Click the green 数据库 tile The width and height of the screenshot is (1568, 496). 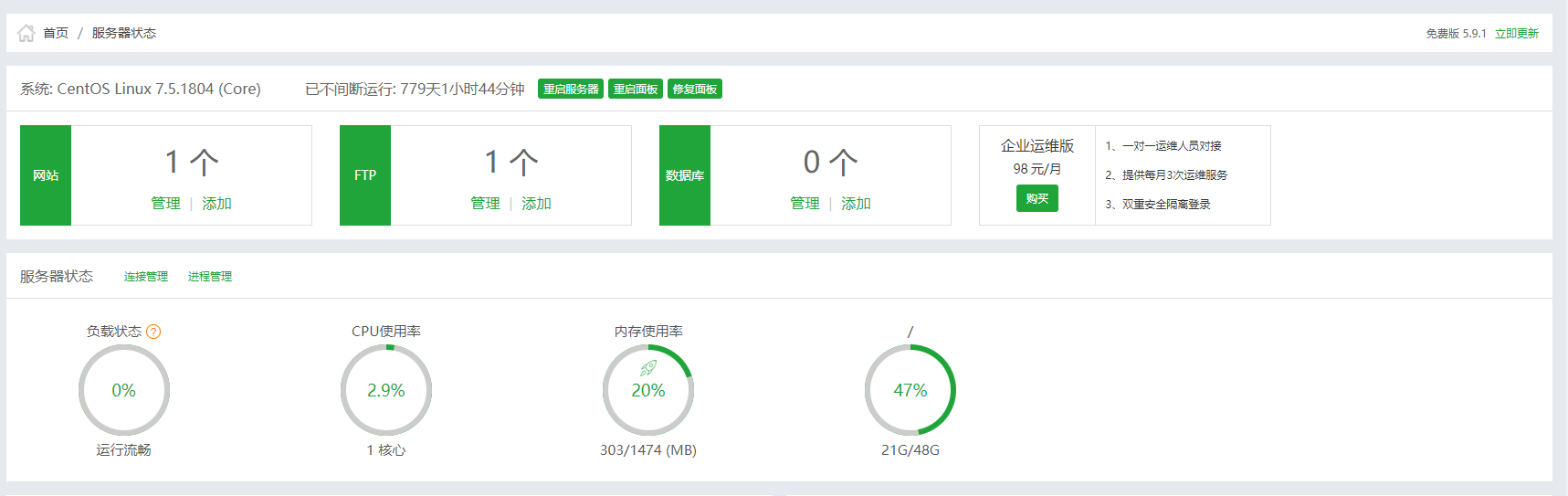point(685,175)
